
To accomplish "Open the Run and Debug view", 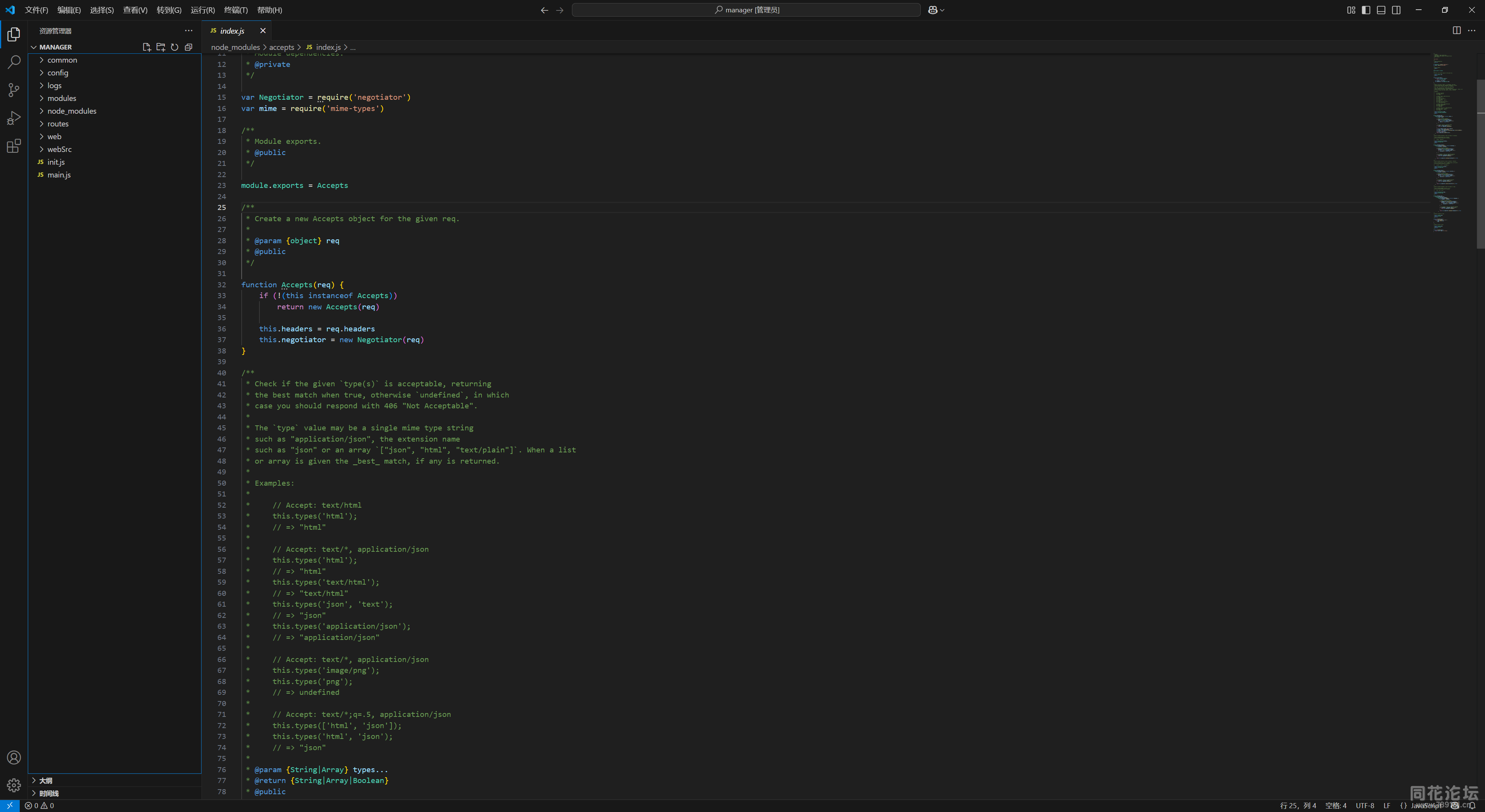I will pyautogui.click(x=14, y=118).
